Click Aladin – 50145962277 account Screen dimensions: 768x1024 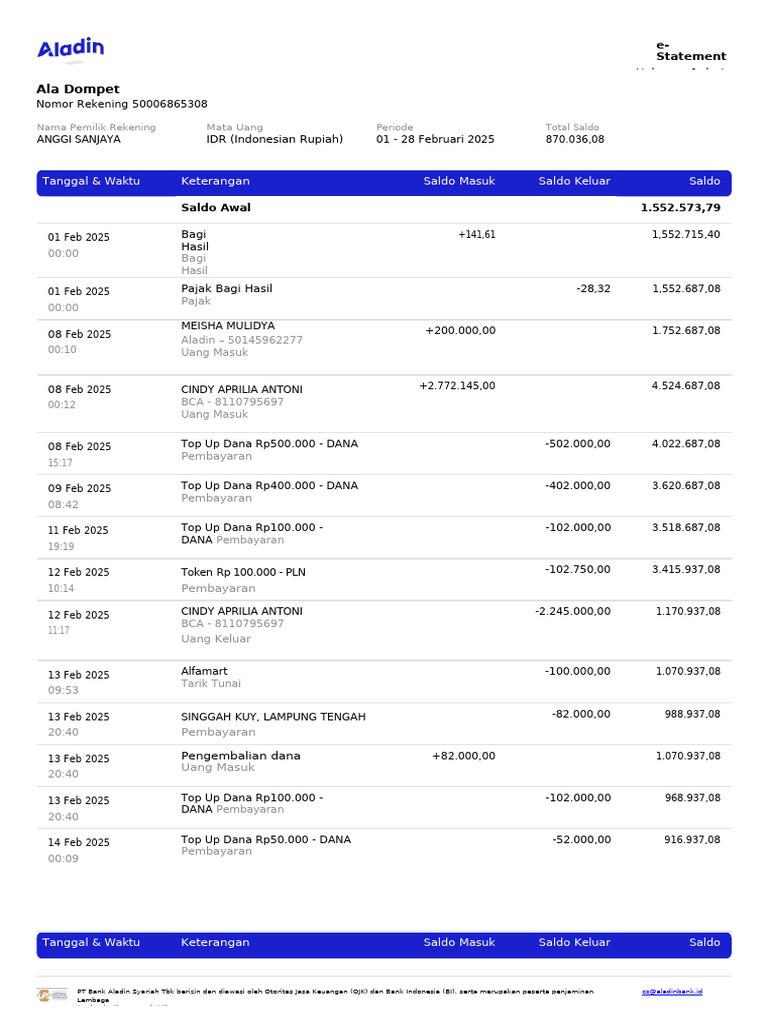click(242, 340)
